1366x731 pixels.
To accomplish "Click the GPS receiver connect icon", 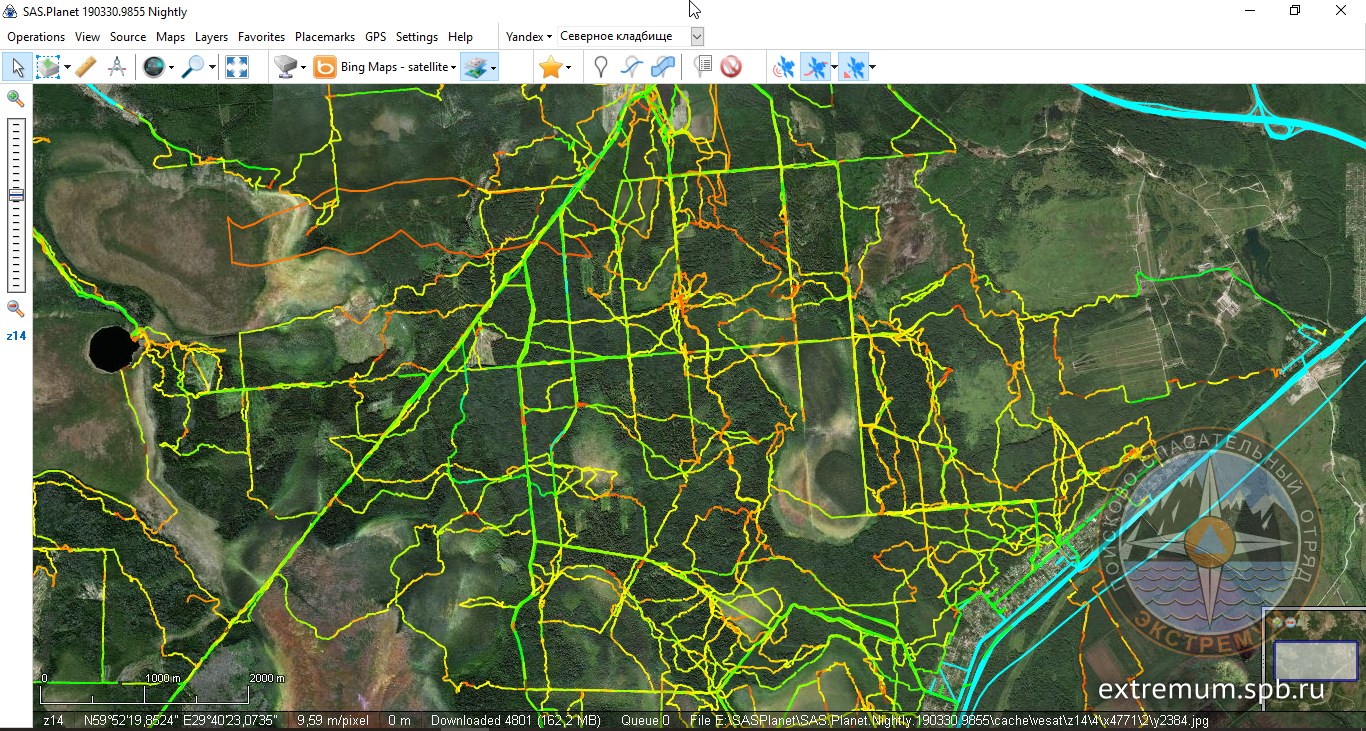I will 785,67.
